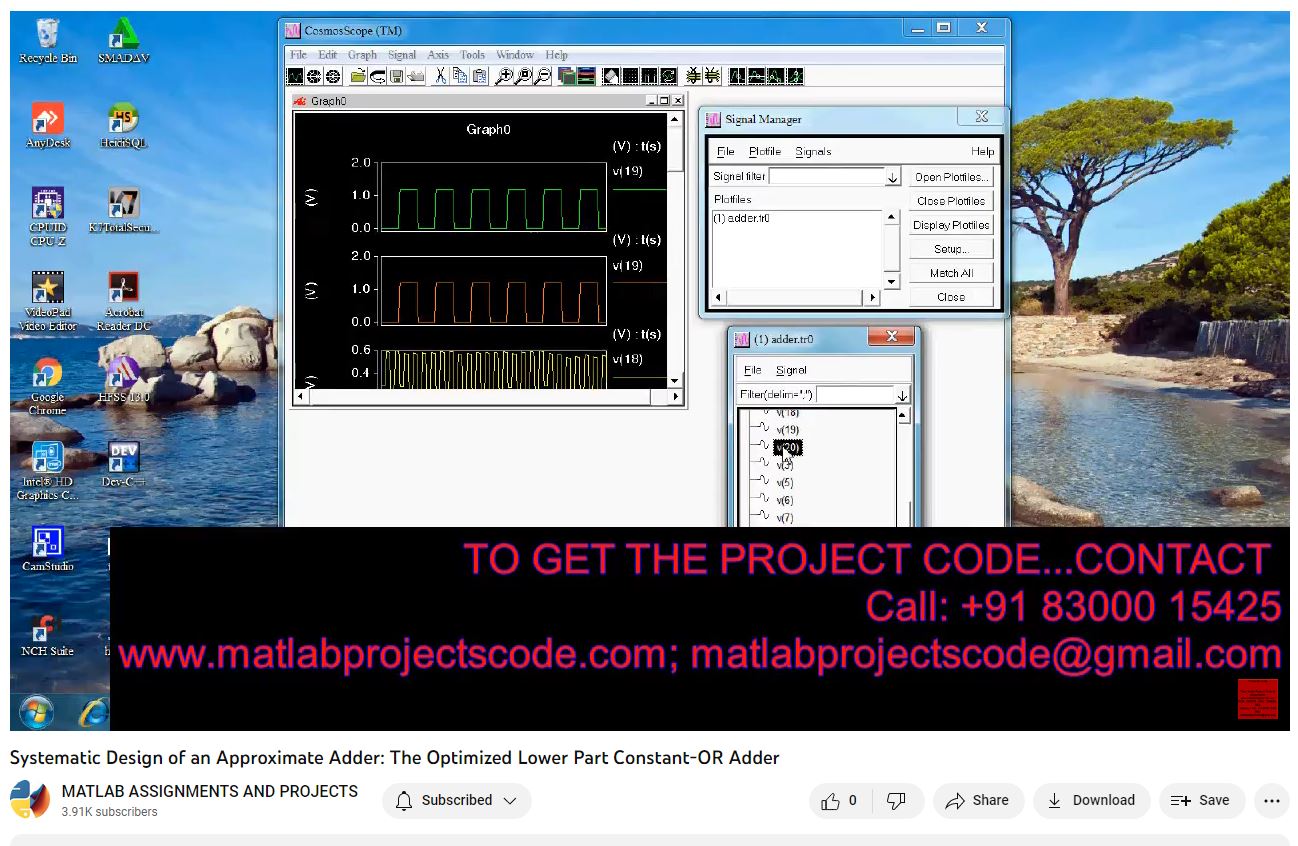Viewport: 1298px width, 846px height.
Task: Dislike the video with thumbs down
Action: [x=897, y=801]
